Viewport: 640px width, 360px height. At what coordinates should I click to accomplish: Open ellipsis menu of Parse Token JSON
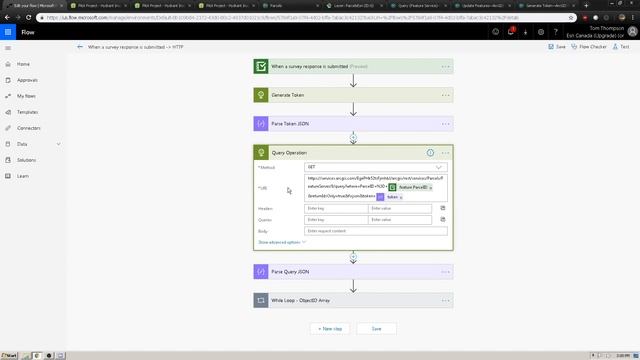pos(445,124)
